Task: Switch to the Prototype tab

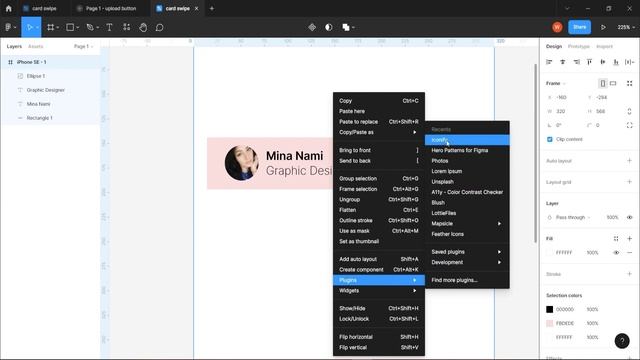Action: tap(578, 47)
